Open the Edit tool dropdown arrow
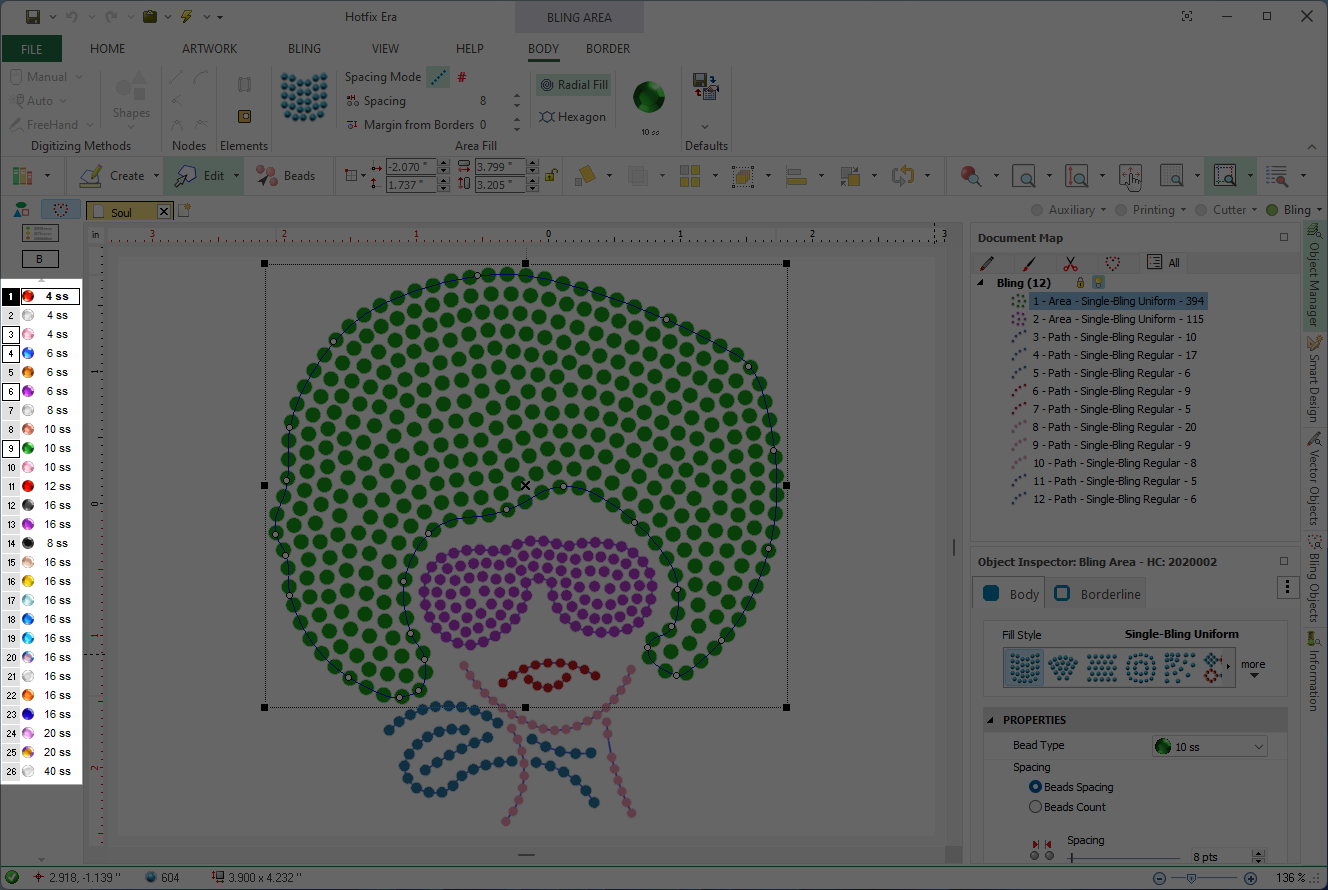1328x890 pixels. tap(237, 176)
